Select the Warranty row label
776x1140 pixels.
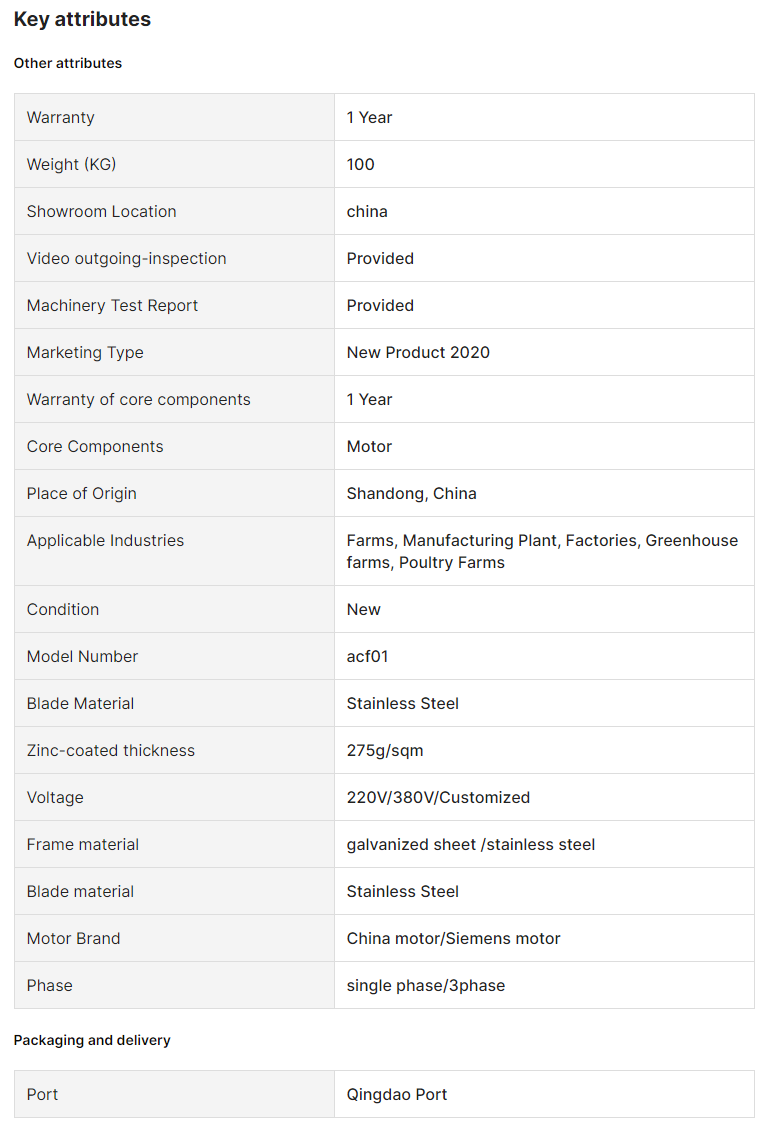coord(60,118)
